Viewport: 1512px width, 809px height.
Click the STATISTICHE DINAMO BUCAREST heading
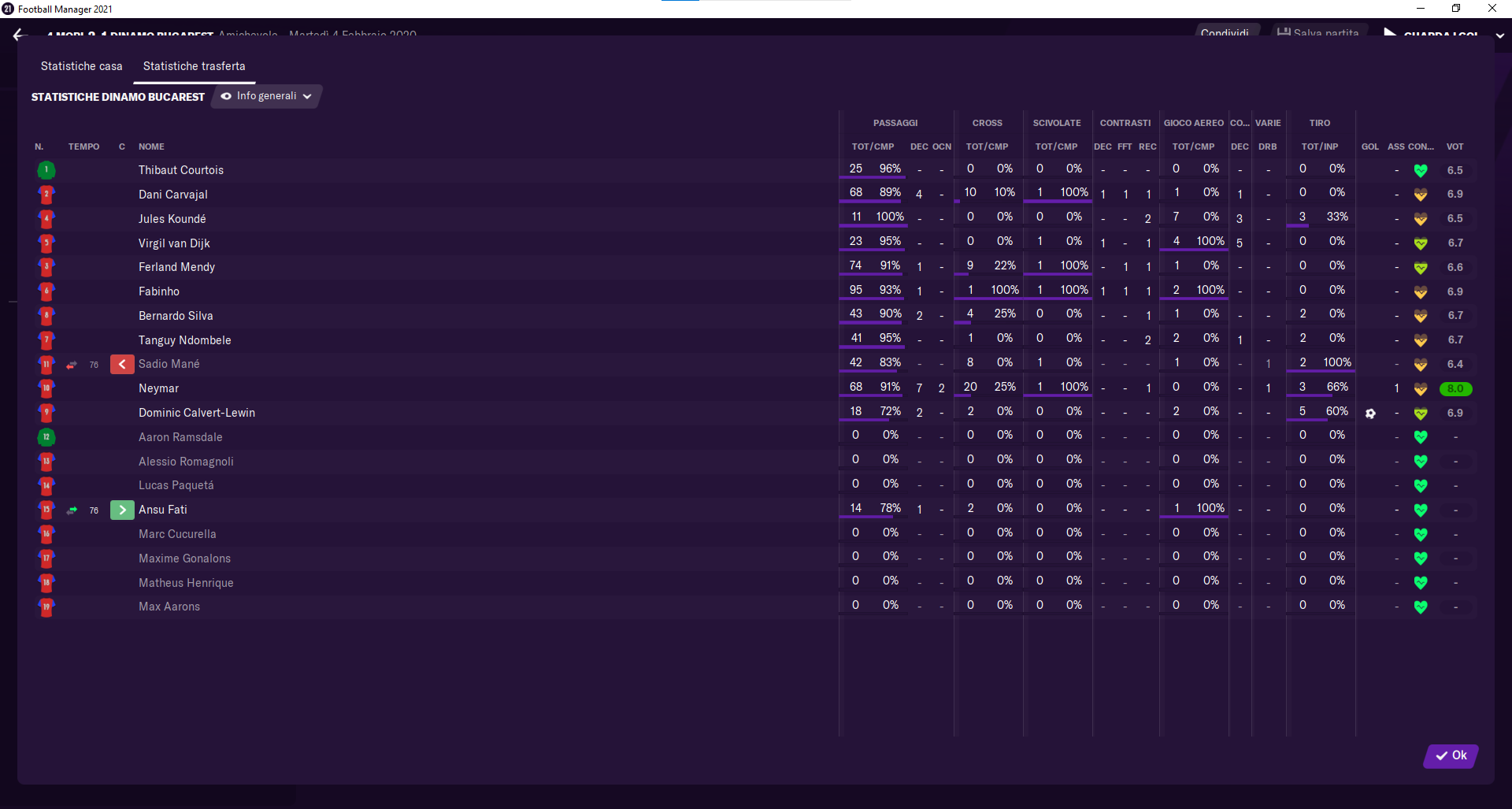point(118,97)
